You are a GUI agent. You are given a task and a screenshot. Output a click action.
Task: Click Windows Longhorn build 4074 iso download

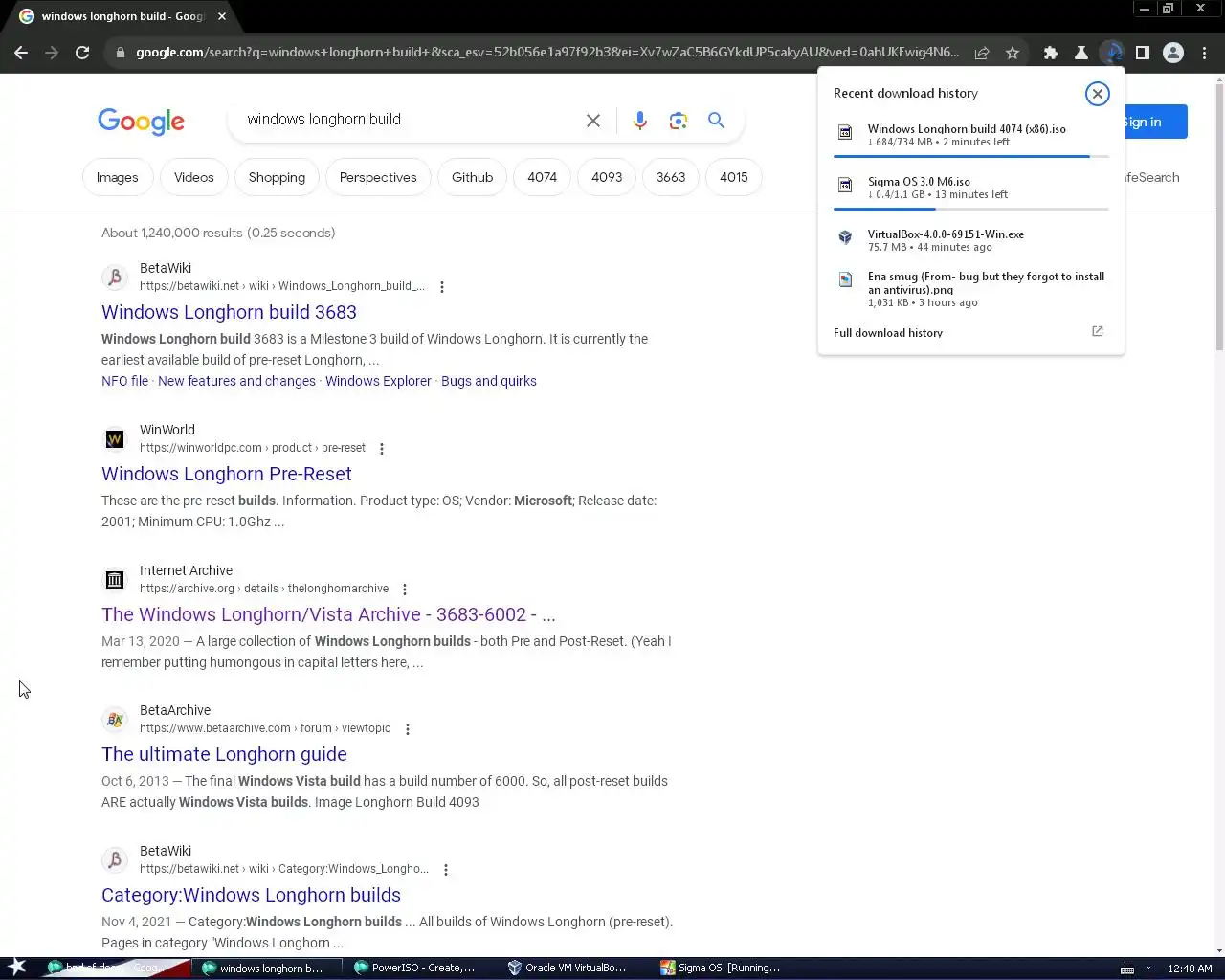(x=970, y=135)
